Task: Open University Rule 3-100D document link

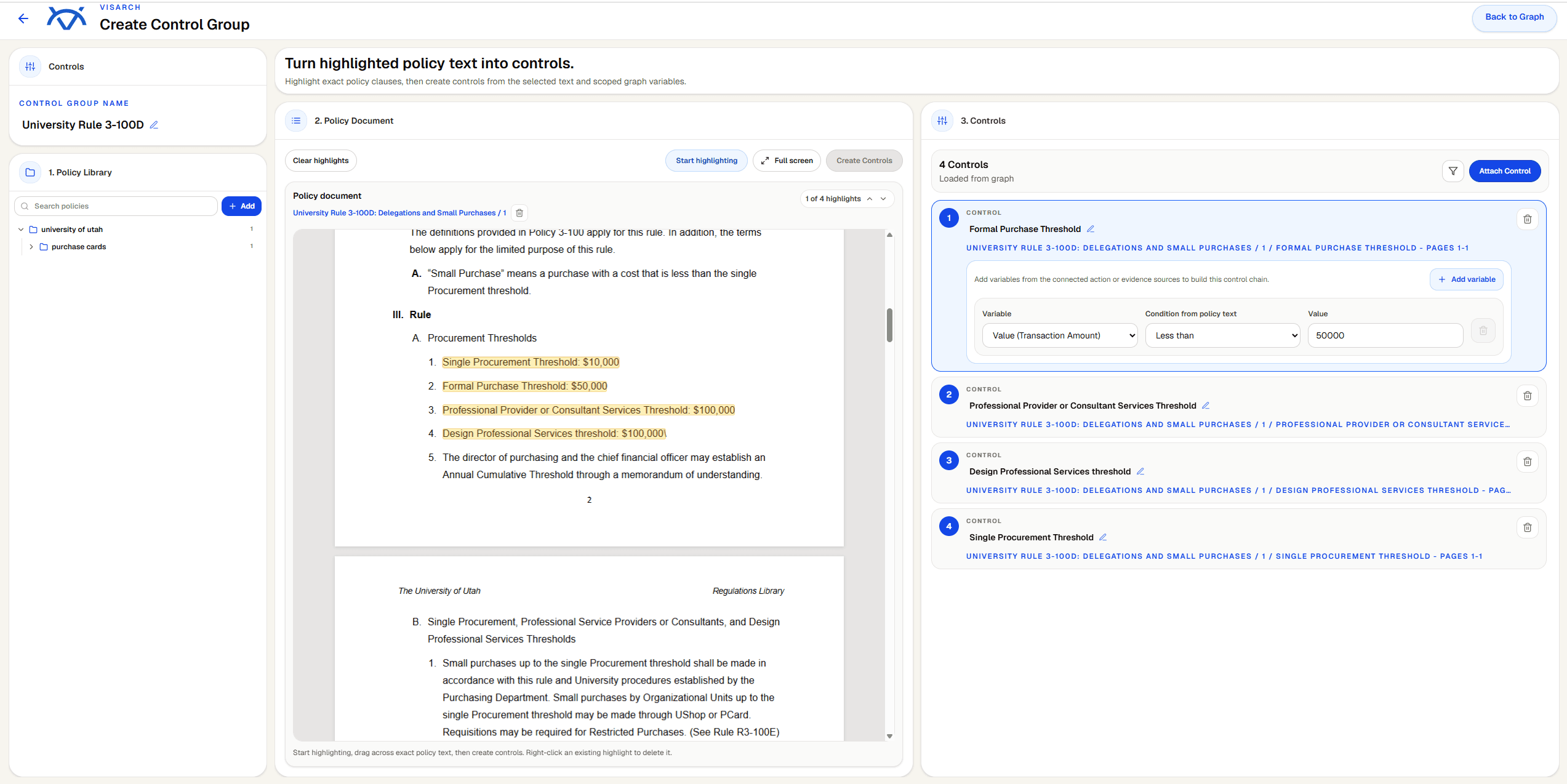Action: (399, 213)
